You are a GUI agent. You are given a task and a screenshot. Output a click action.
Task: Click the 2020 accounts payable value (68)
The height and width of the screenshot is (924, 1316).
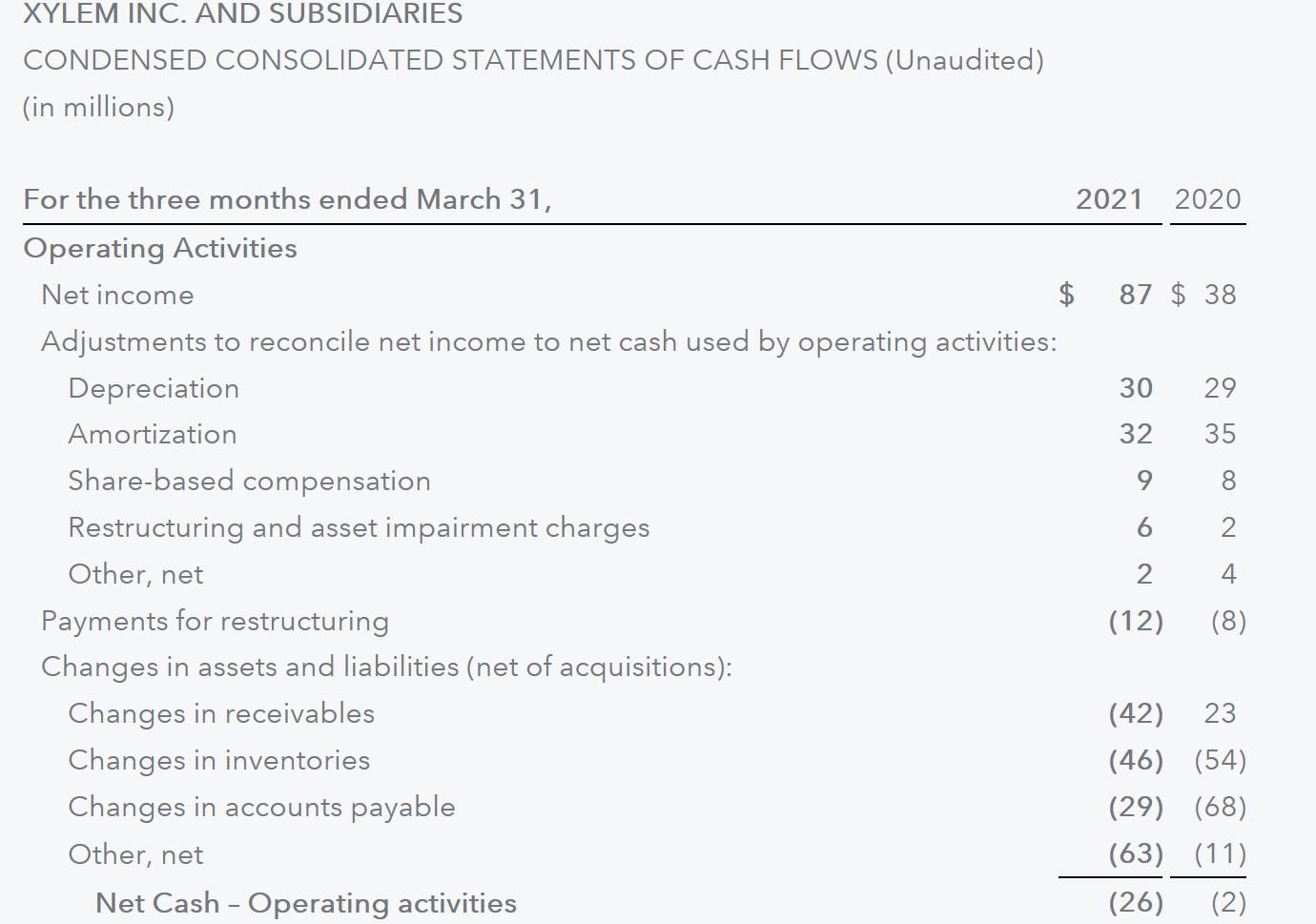pos(1220,807)
